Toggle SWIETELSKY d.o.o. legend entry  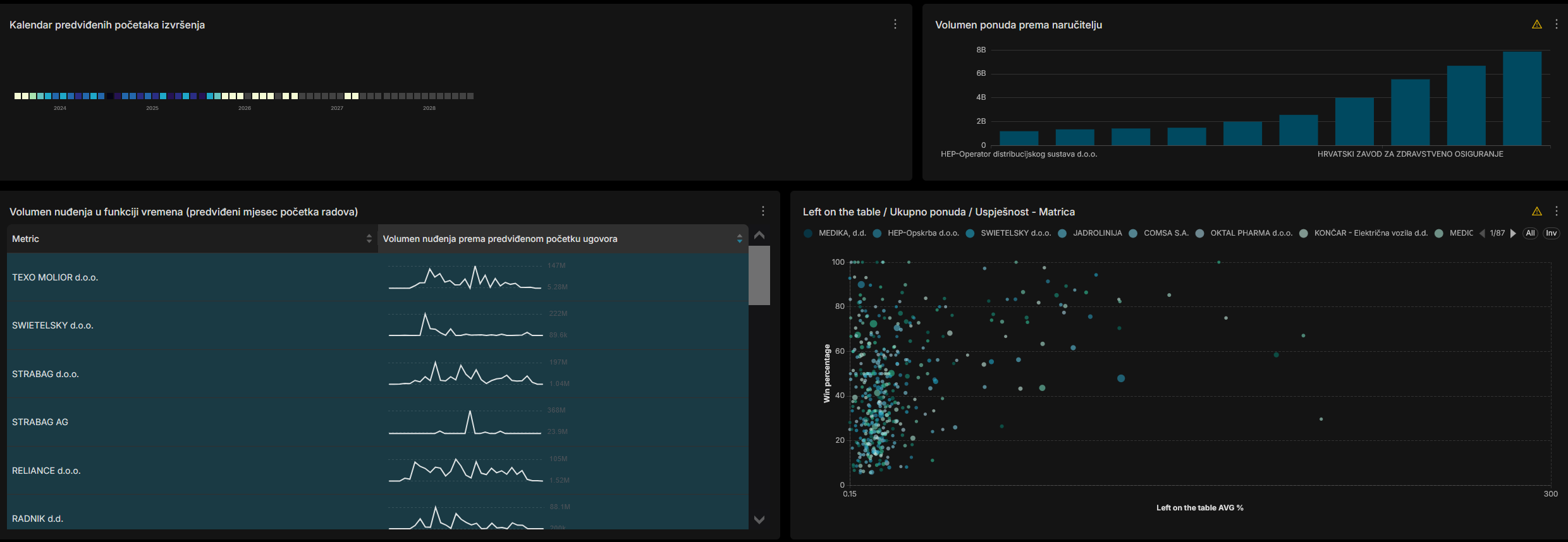pyautogui.click(x=1015, y=233)
